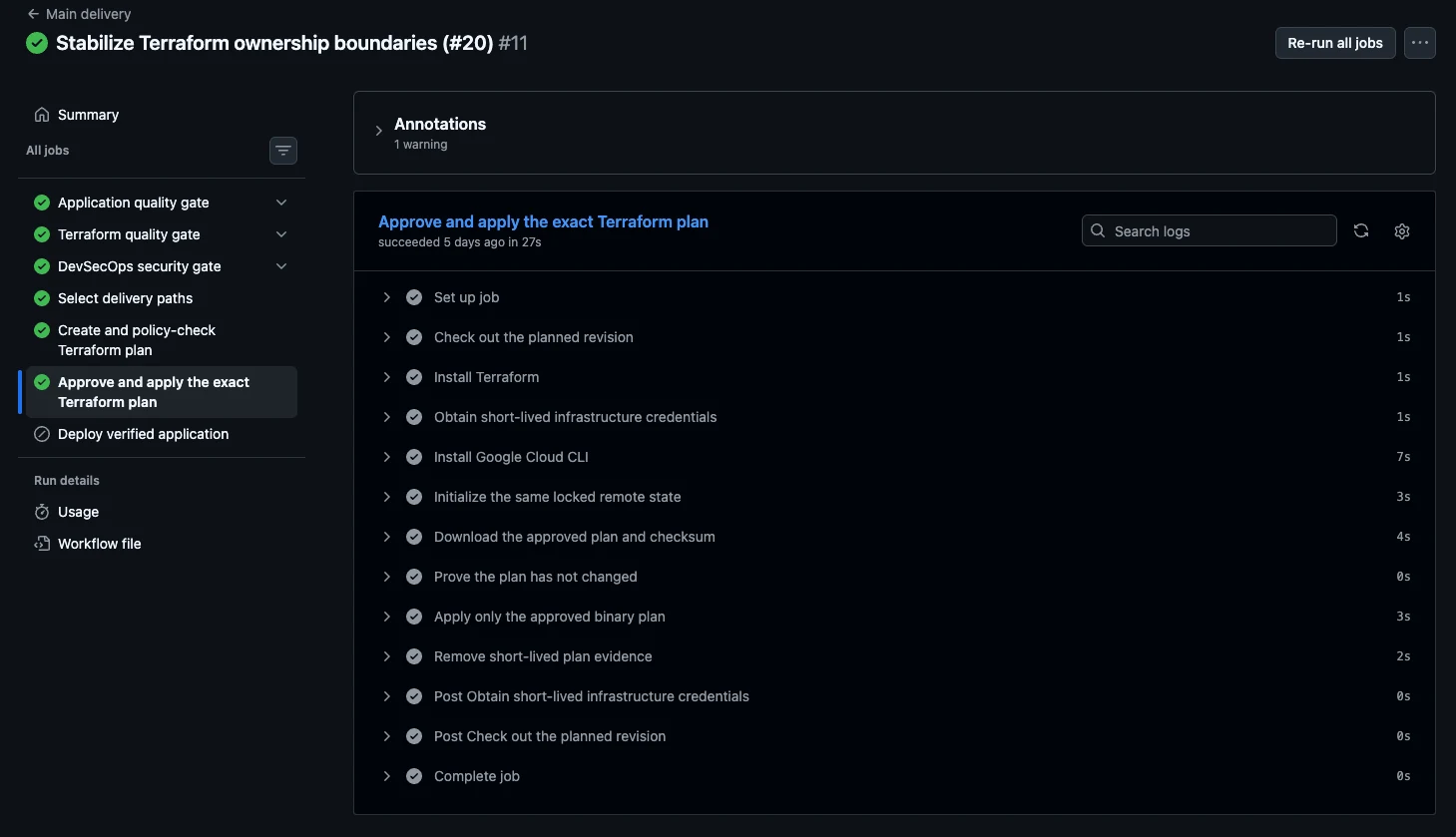Go back to Main delivery workflow
1456x837 pixels.
coord(88,14)
